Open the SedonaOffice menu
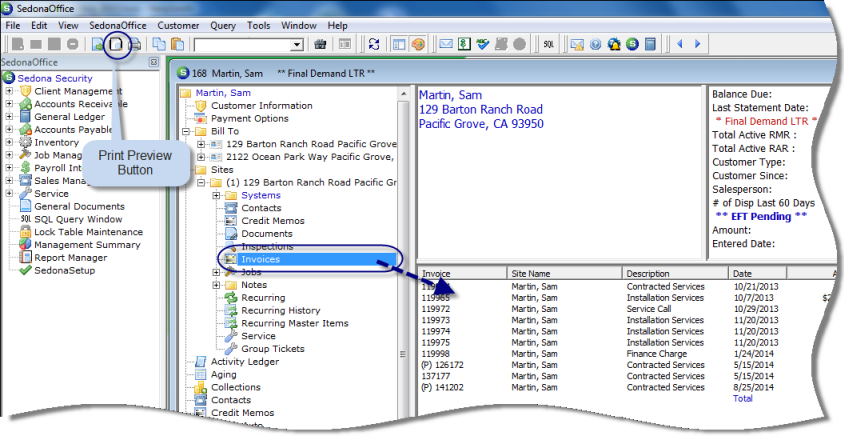The width and height of the screenshot is (844, 436). 118,25
